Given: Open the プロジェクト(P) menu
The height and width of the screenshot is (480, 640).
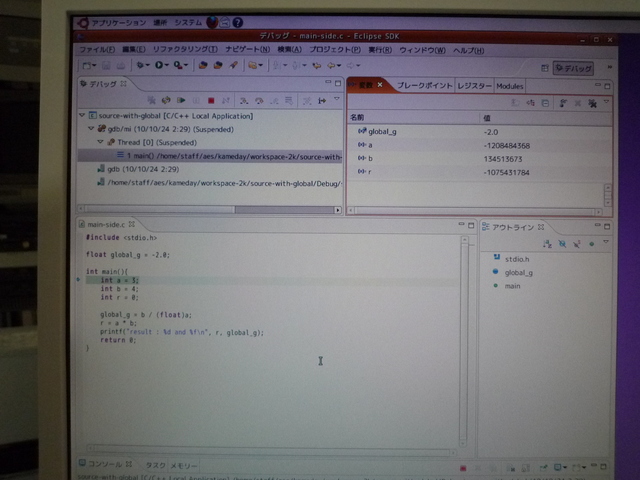Looking at the screenshot, I should pos(334,49).
